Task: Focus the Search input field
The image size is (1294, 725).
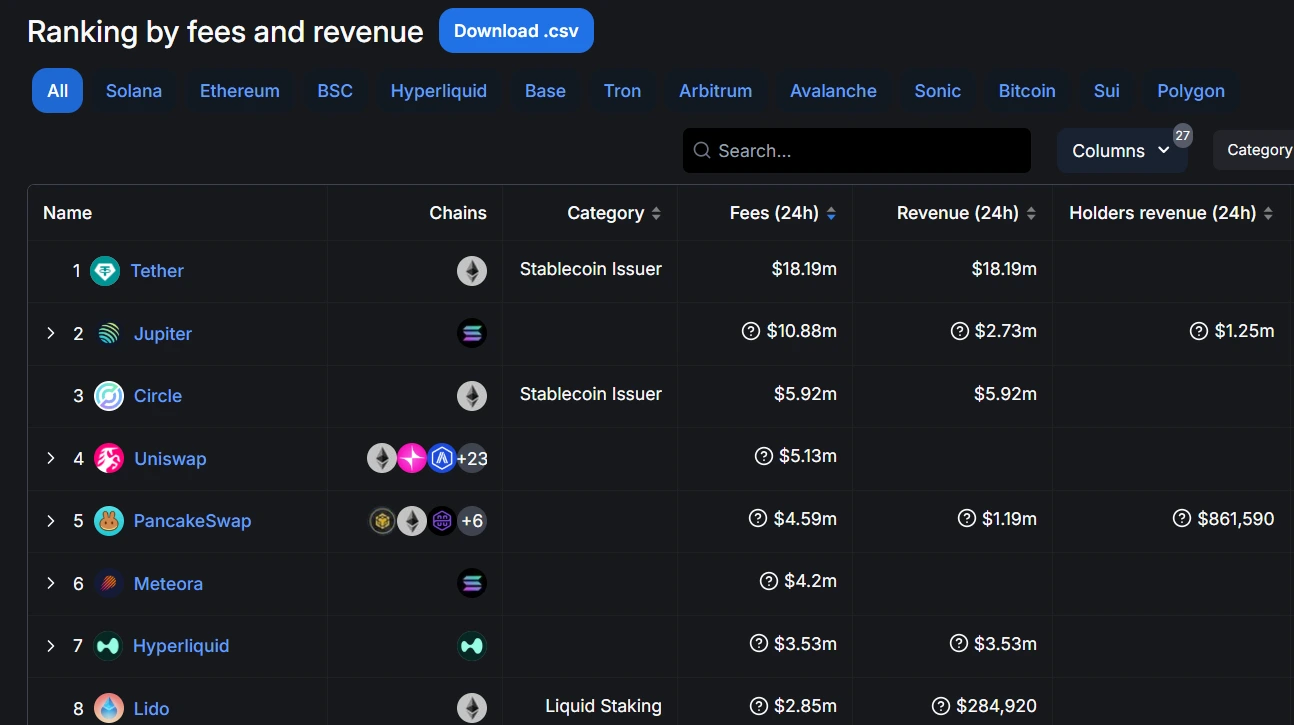Action: (857, 151)
